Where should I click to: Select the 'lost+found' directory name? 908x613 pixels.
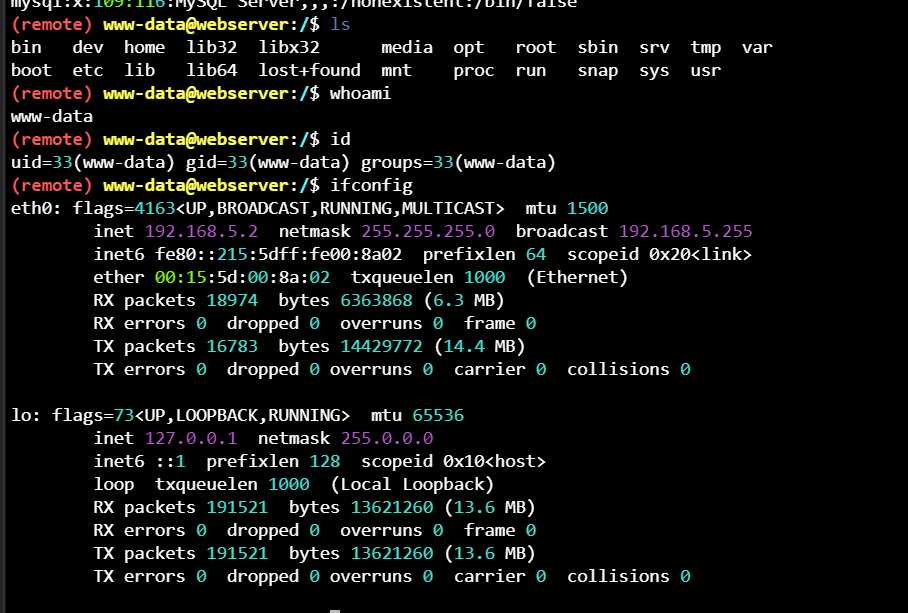click(309, 70)
